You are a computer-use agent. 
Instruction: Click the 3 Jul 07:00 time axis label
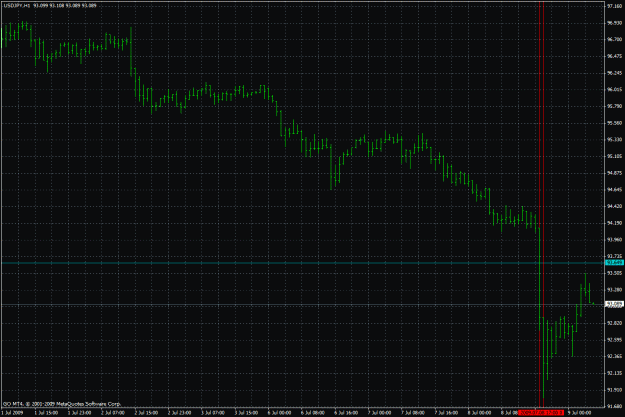213,413
